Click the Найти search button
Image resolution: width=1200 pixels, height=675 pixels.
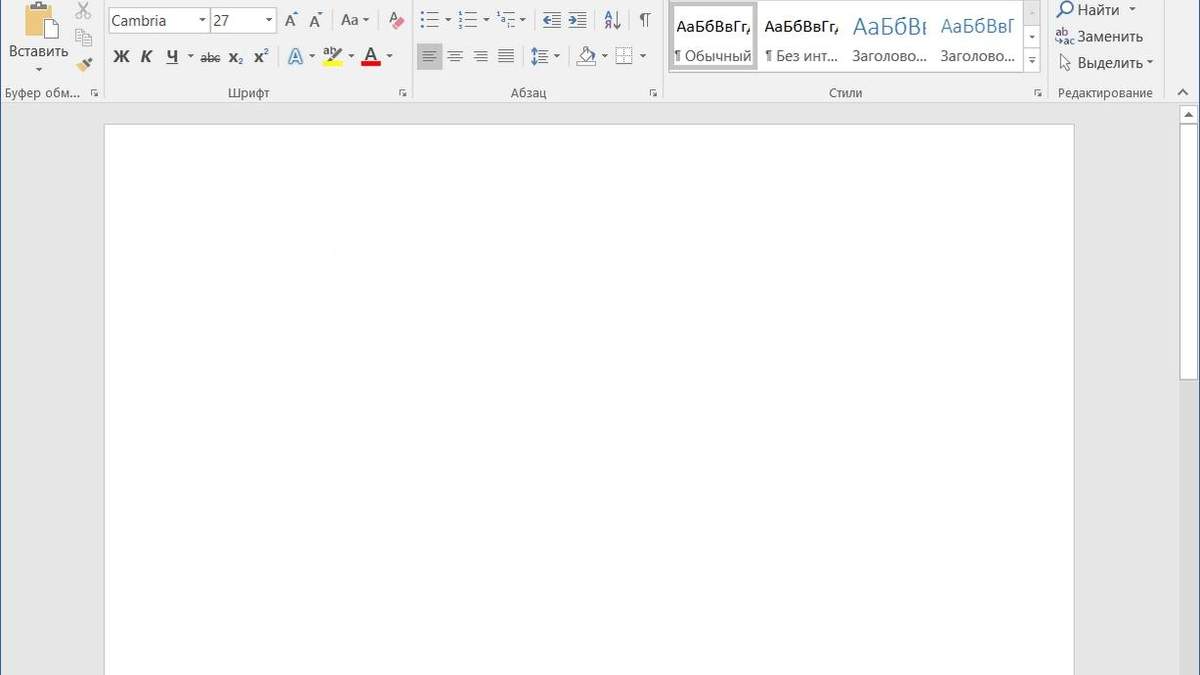(1089, 10)
